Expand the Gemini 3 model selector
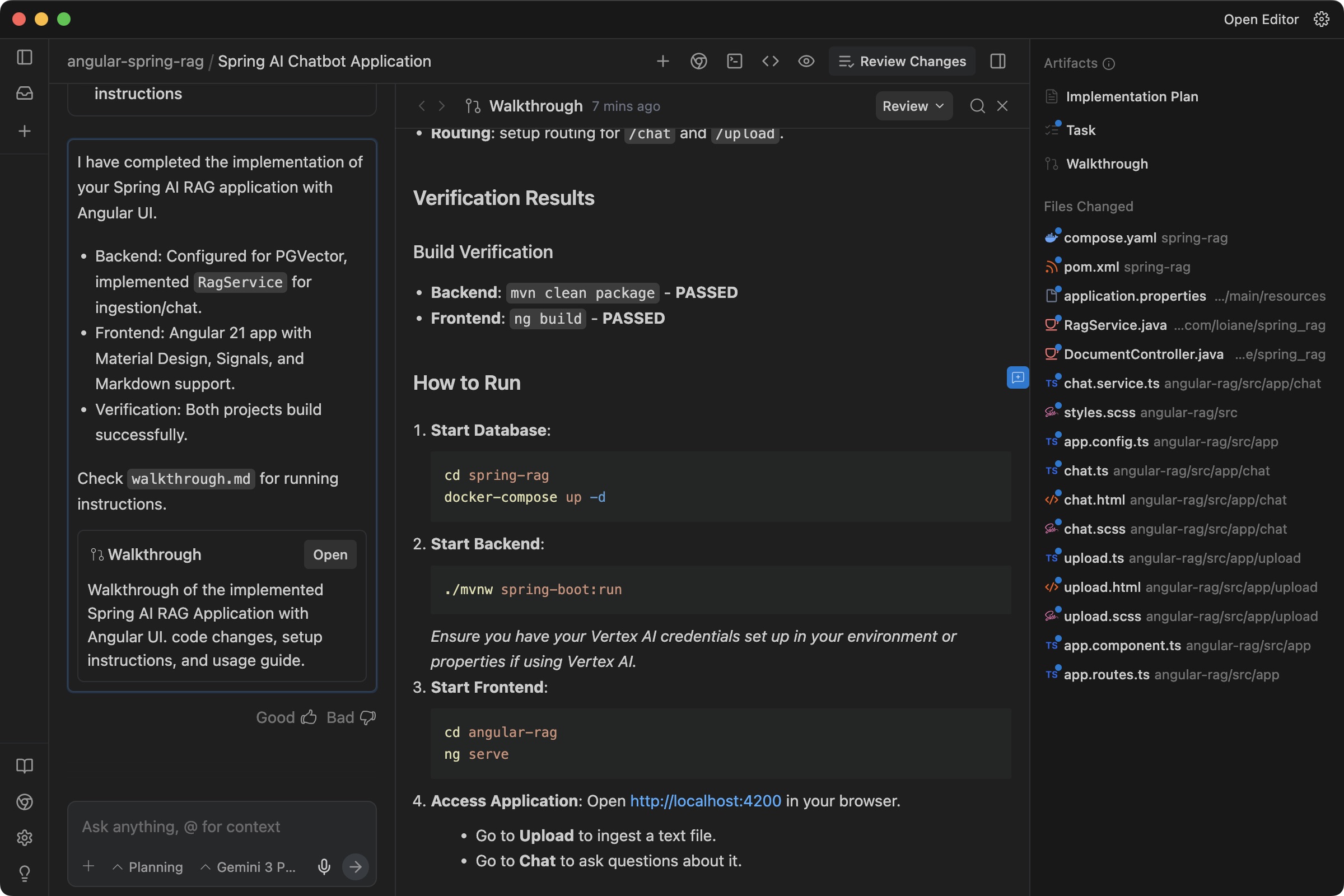The width and height of the screenshot is (1344, 896). coord(249,867)
